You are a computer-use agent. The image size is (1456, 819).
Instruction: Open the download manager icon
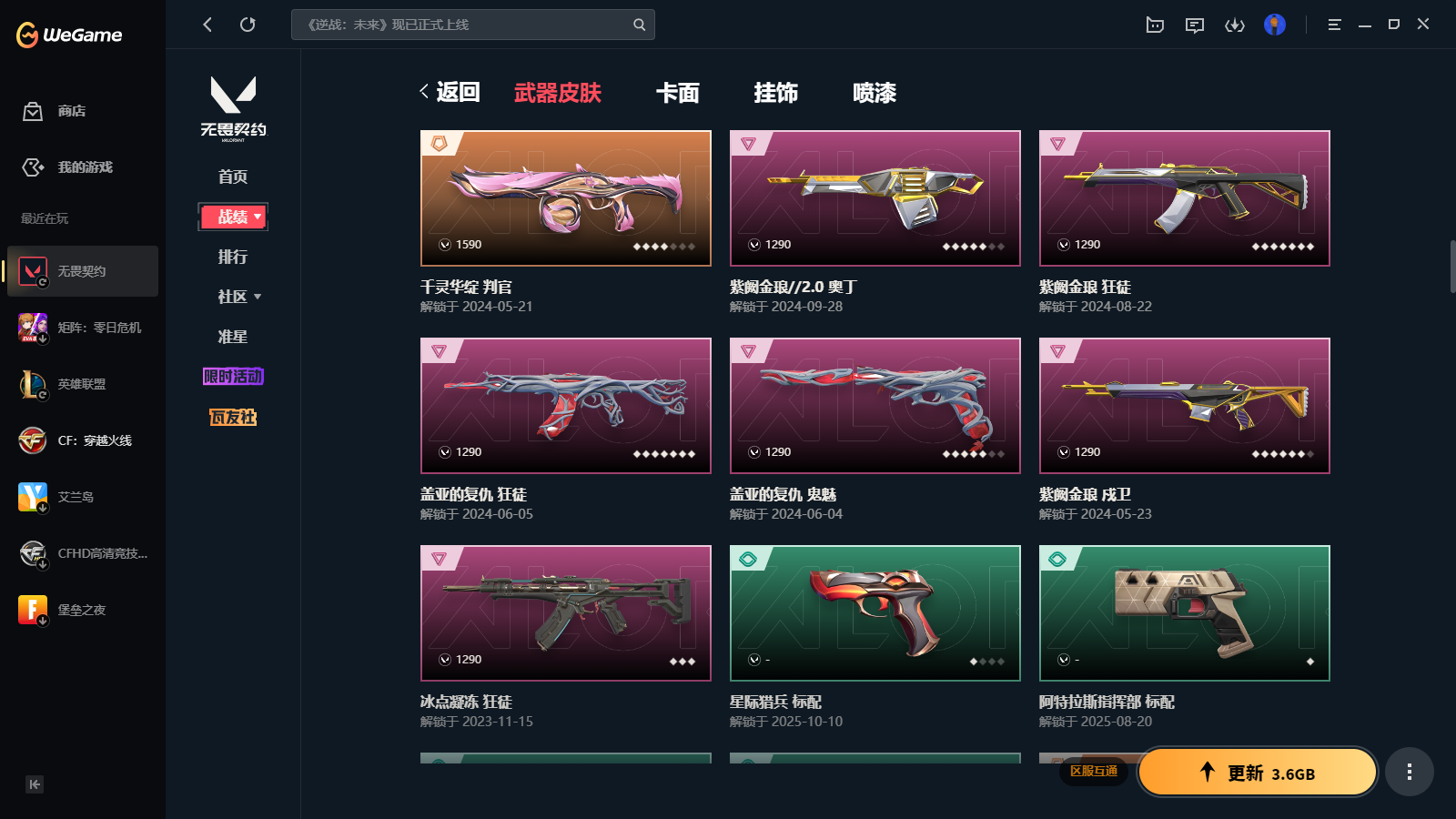[1235, 25]
